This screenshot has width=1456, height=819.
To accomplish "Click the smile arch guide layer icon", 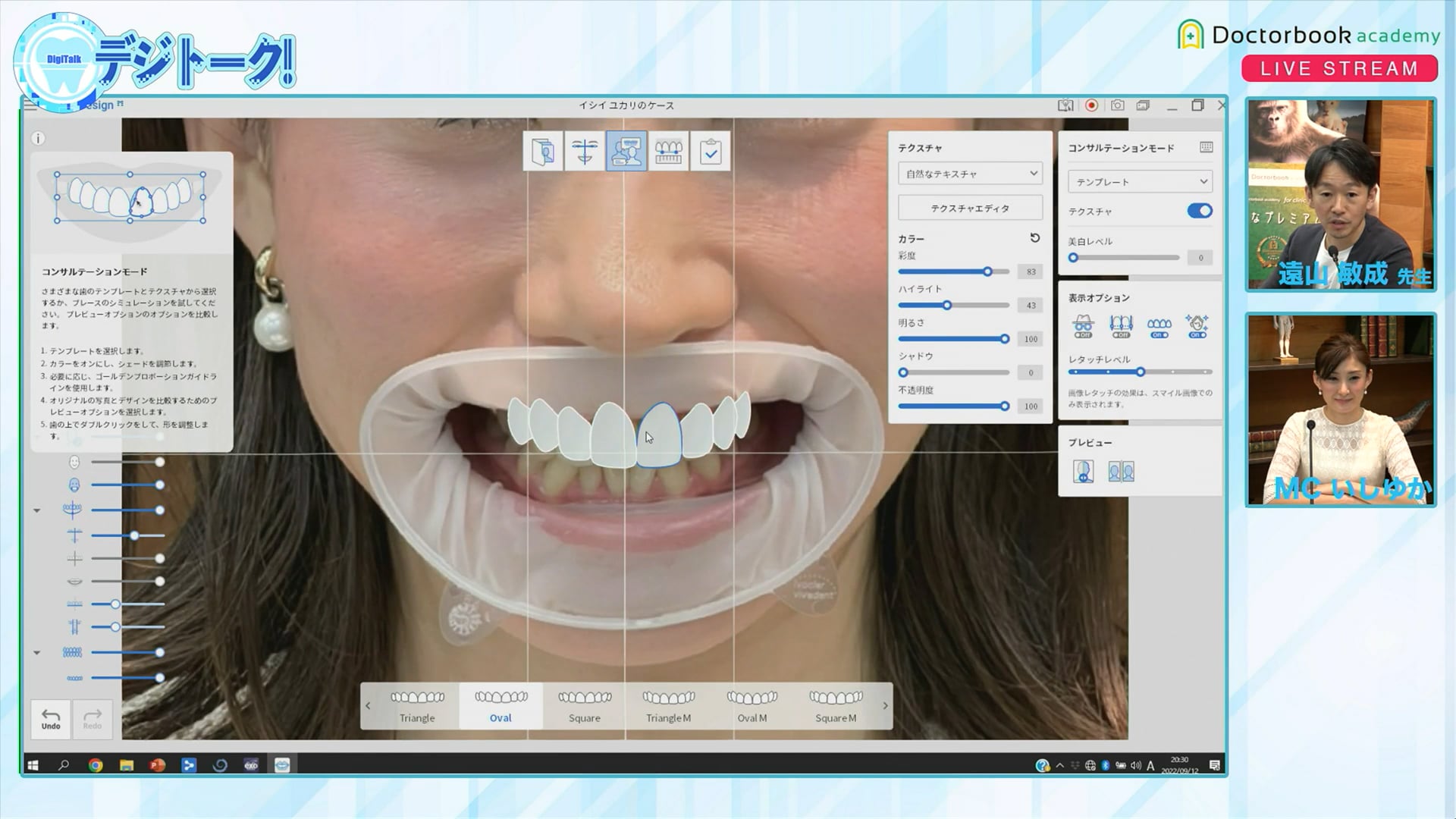I will [73, 510].
